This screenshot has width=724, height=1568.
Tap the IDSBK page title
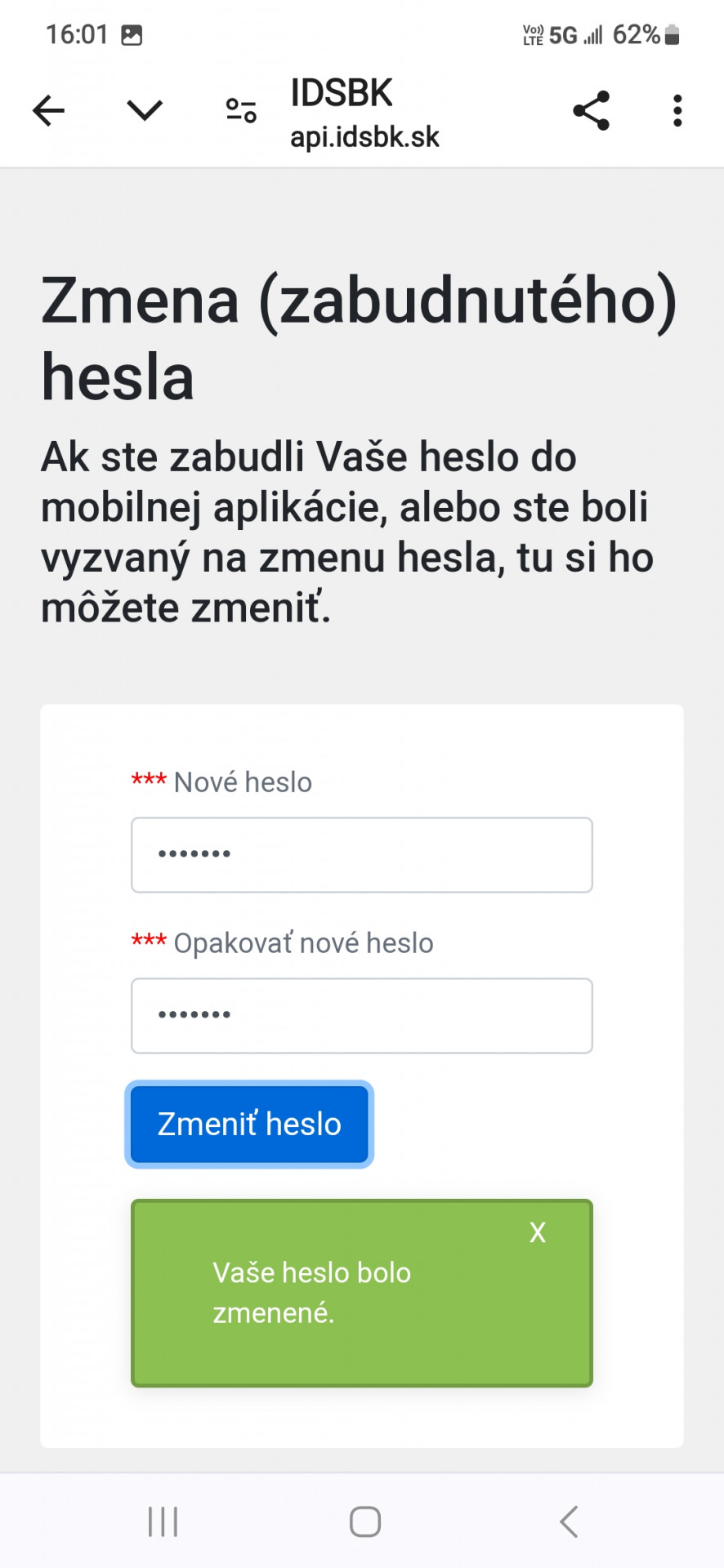pos(342,93)
